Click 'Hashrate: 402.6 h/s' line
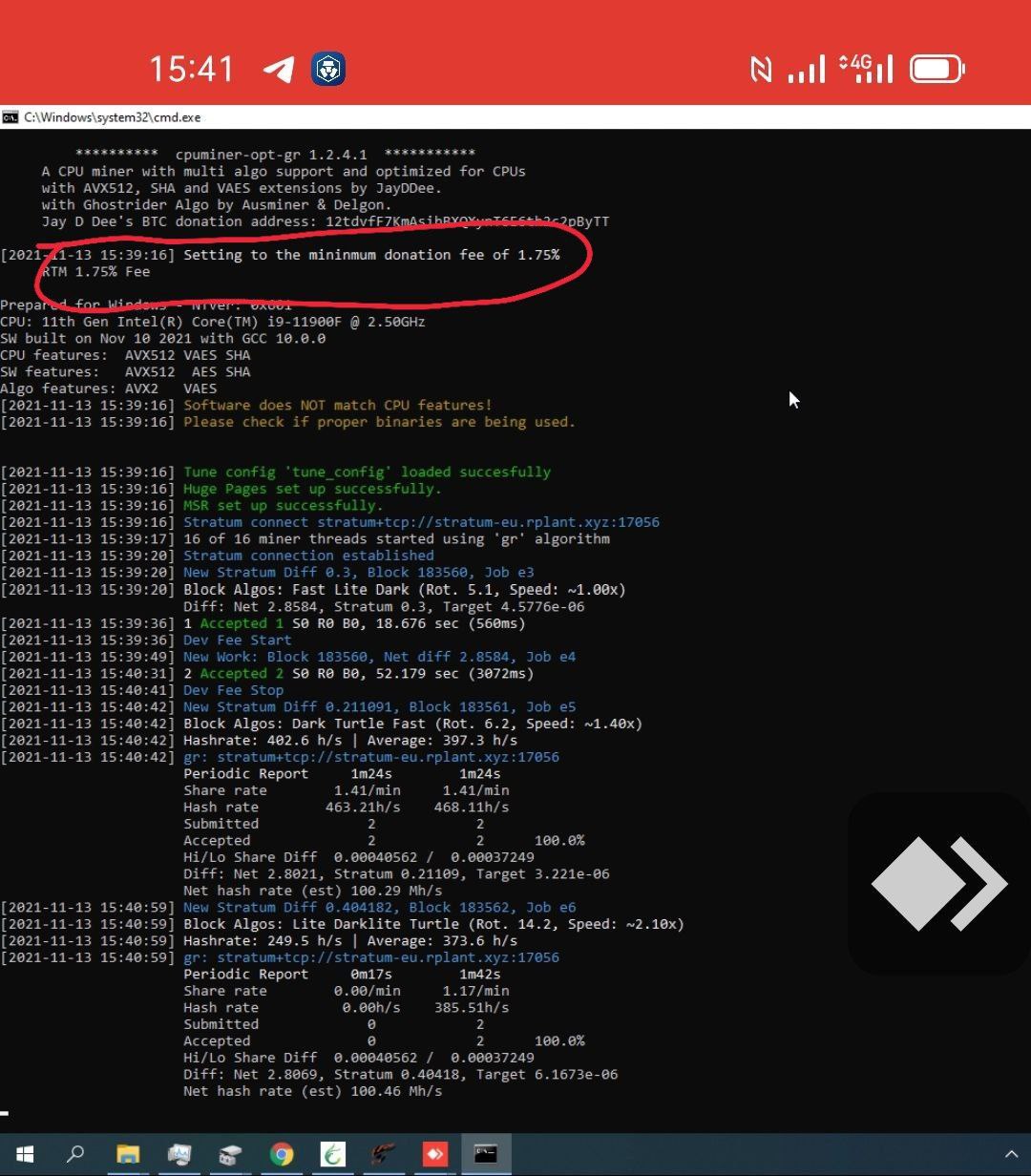 click(x=259, y=740)
